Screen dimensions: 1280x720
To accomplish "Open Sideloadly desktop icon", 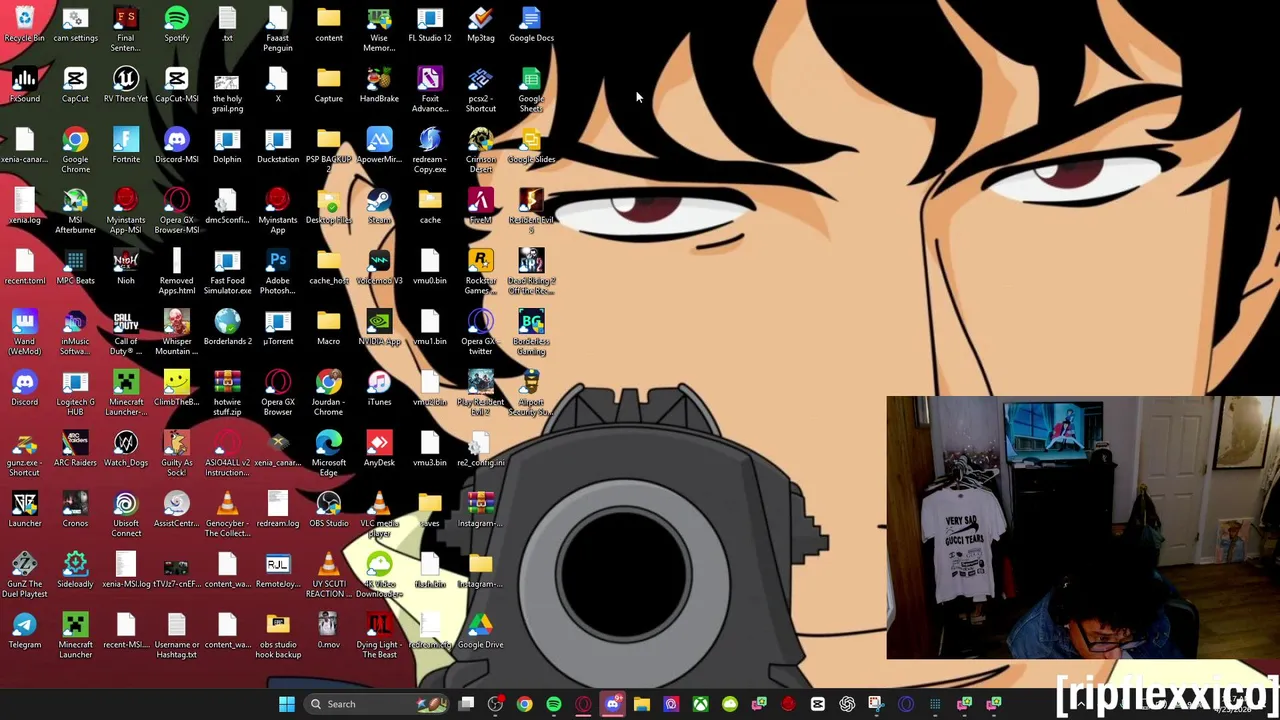I will pyautogui.click(x=75, y=570).
